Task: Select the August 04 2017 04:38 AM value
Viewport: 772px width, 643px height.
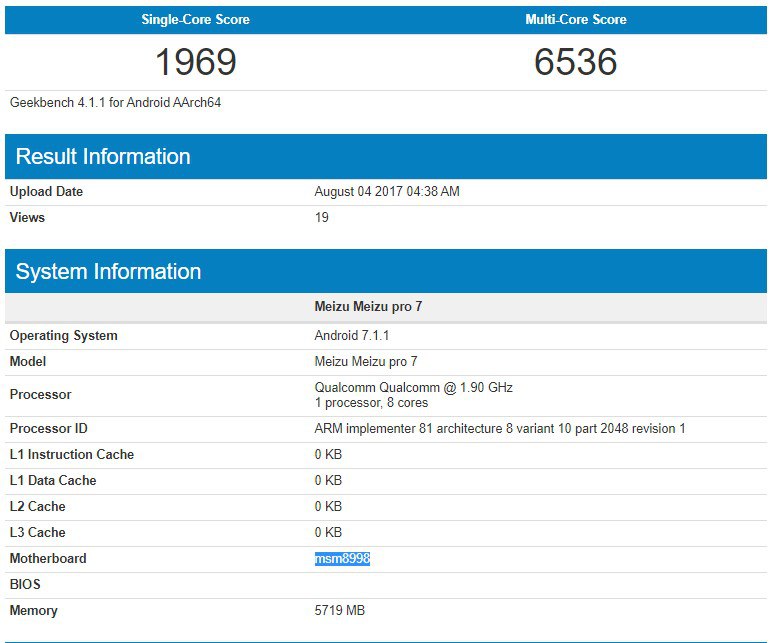Action: tap(387, 192)
